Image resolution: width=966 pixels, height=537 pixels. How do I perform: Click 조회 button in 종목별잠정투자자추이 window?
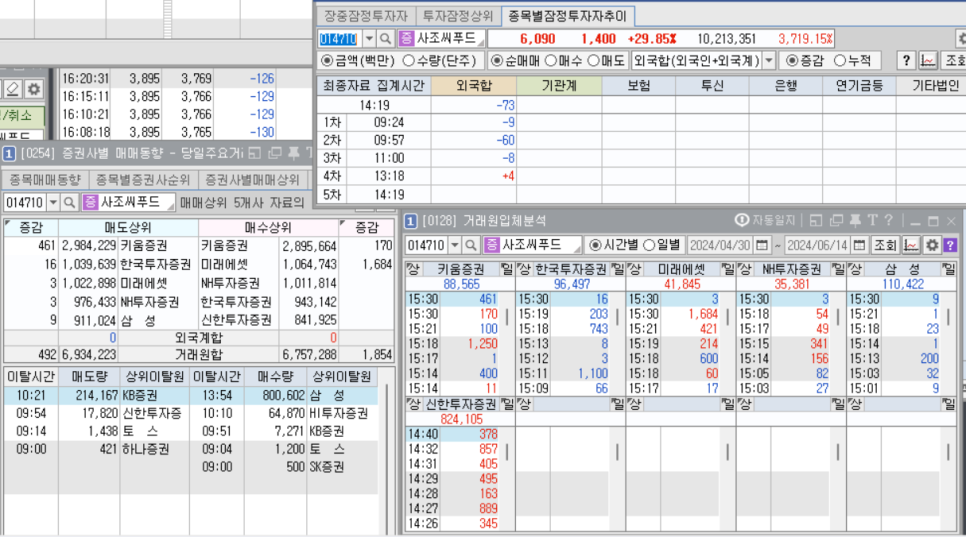click(954, 60)
